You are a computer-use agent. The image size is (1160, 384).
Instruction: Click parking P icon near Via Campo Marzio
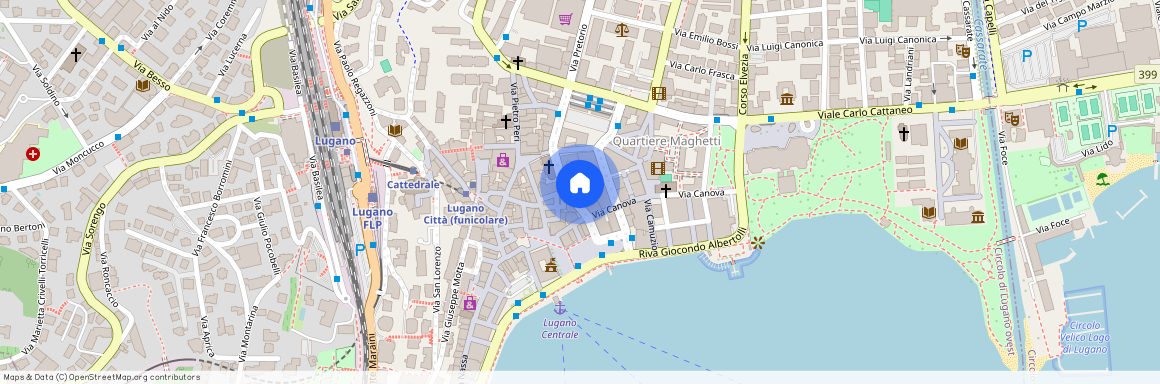(1082, 26)
